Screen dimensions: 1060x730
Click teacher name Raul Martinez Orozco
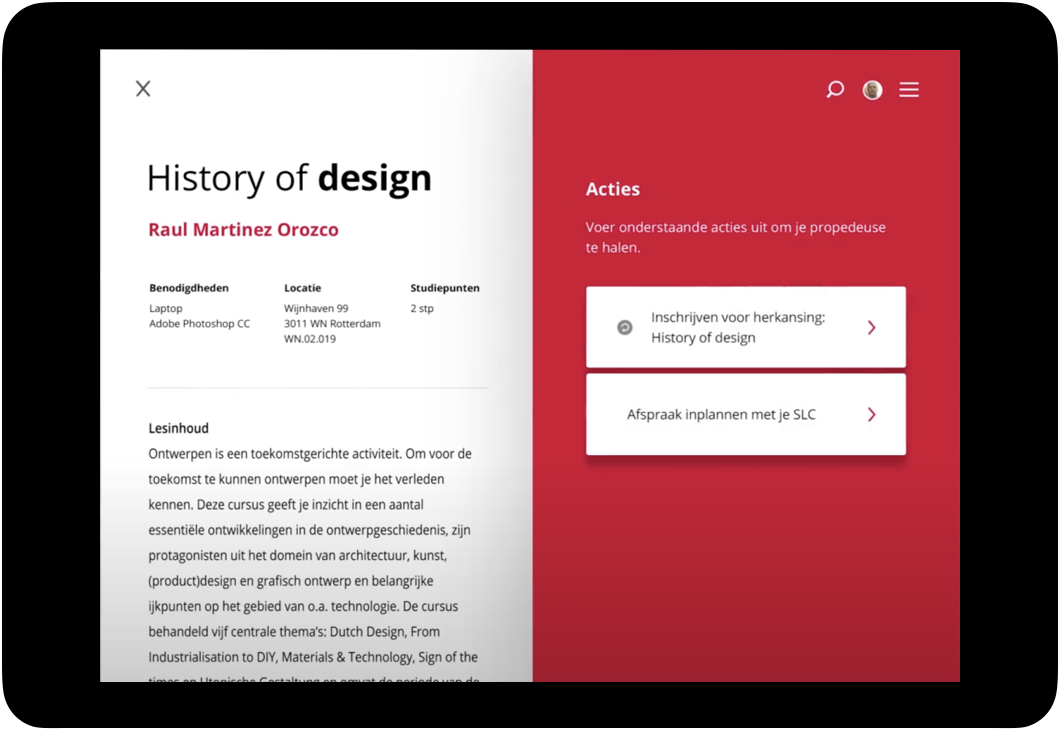(x=243, y=230)
